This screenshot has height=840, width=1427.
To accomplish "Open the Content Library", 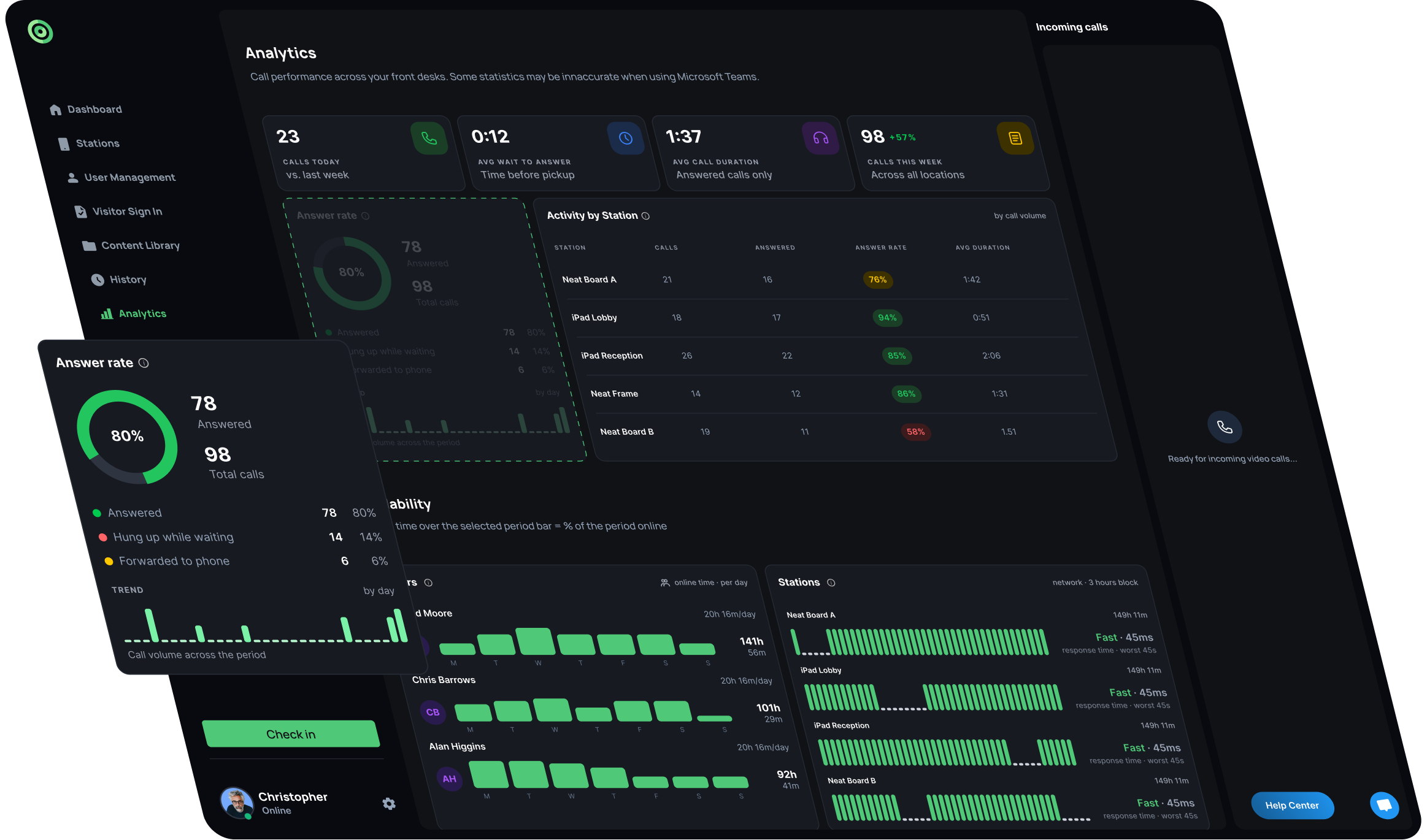I will (x=131, y=245).
